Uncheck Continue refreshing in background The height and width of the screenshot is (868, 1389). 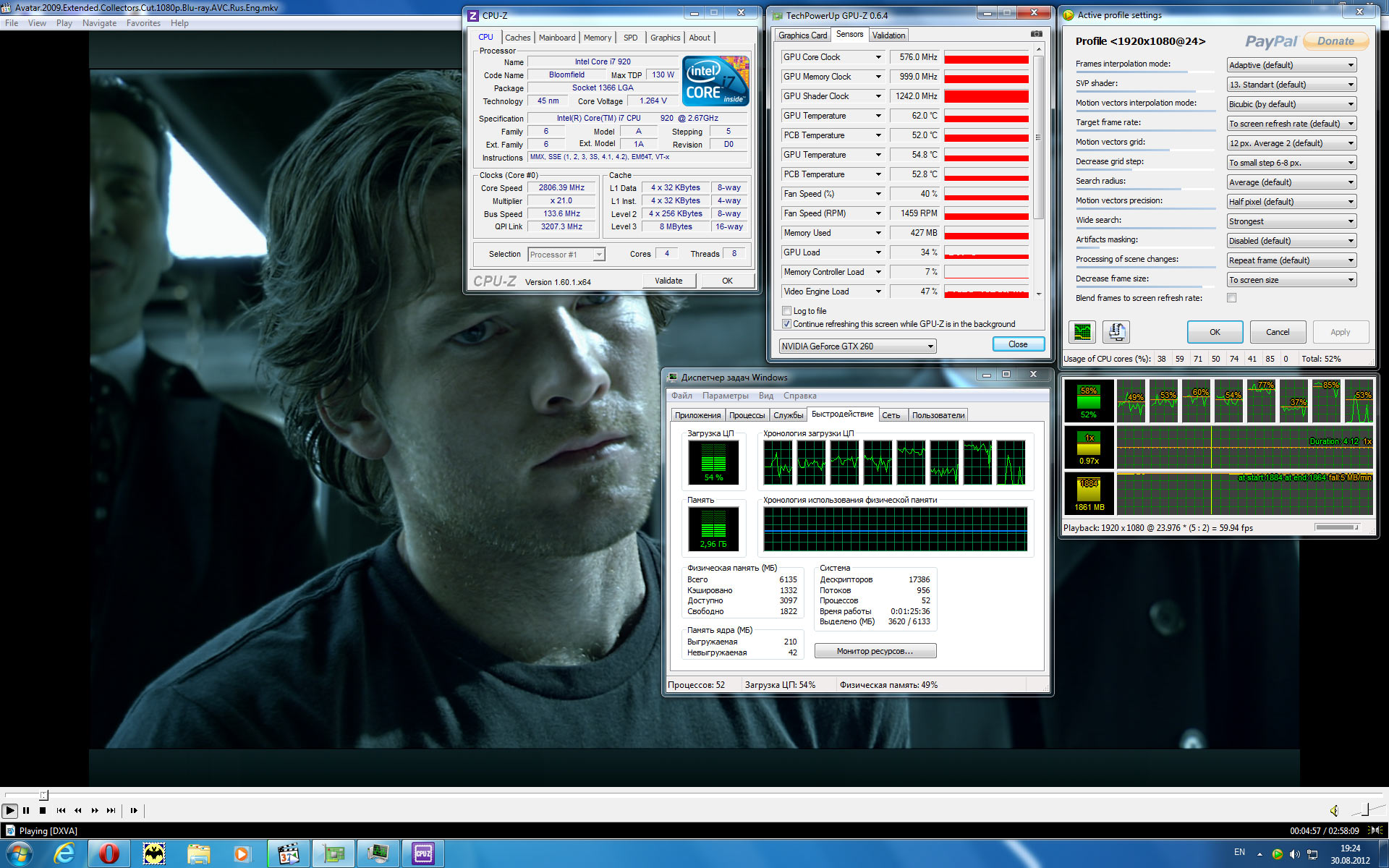(x=787, y=324)
